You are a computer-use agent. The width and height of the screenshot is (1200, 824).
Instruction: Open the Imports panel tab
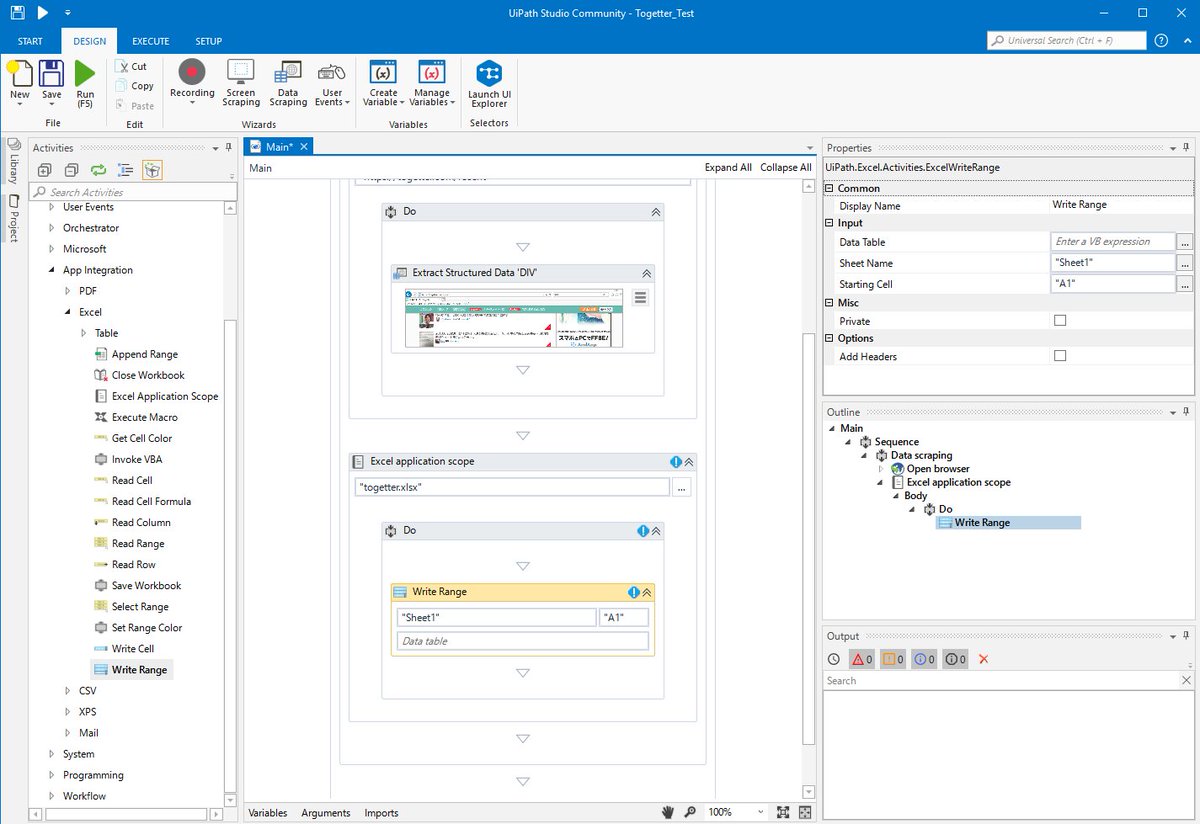click(381, 813)
